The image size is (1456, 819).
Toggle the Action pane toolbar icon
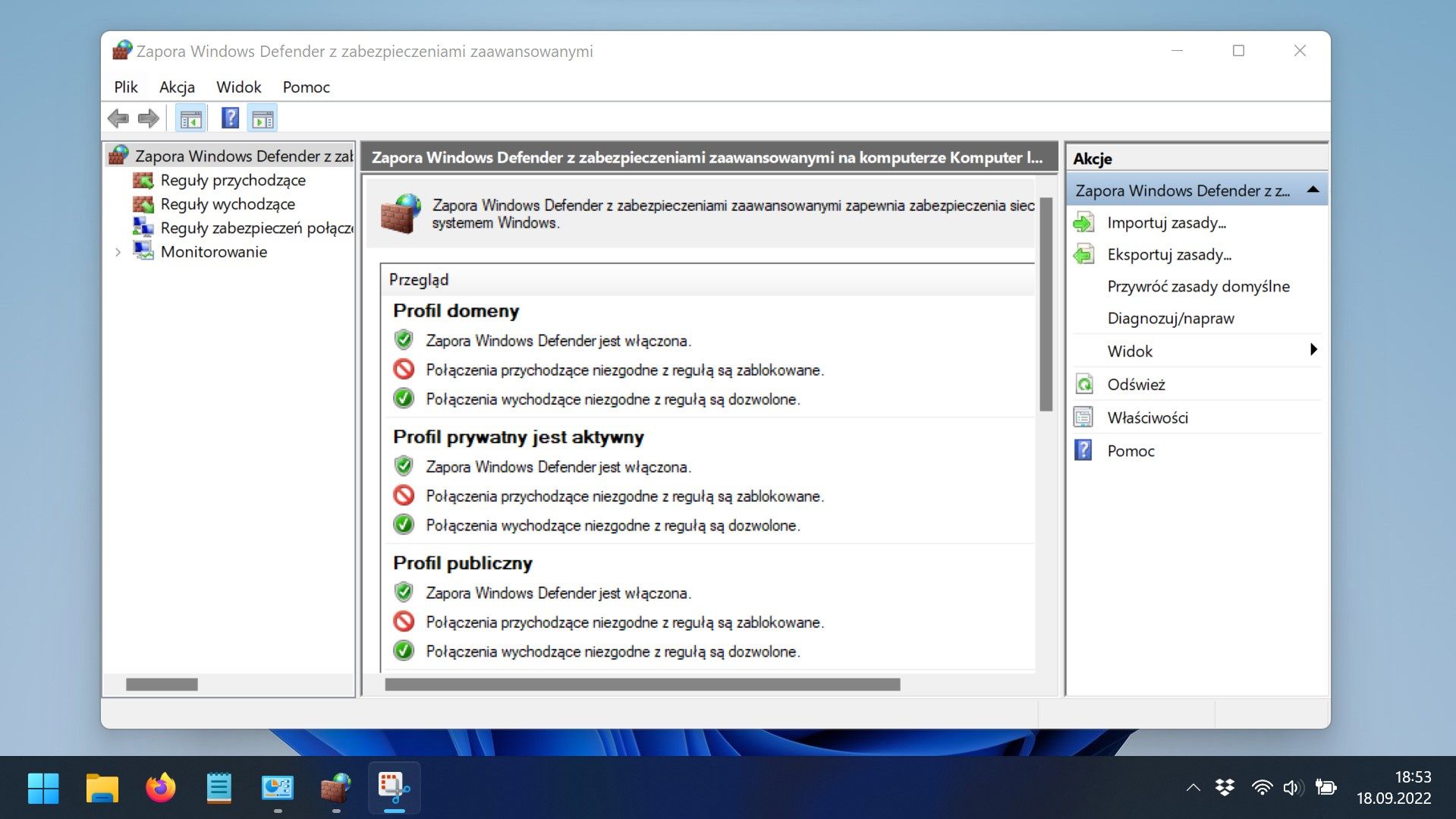click(263, 119)
